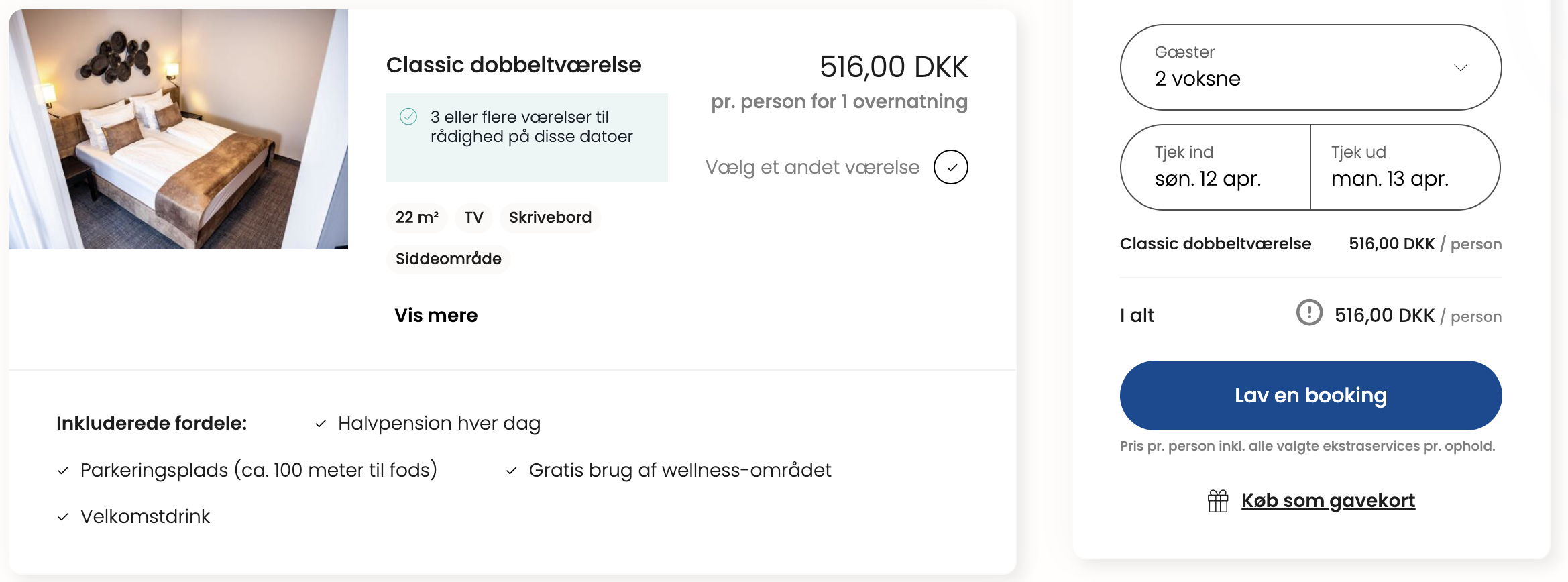
Task: Click the green availability checkmark icon
Action: 408,117
